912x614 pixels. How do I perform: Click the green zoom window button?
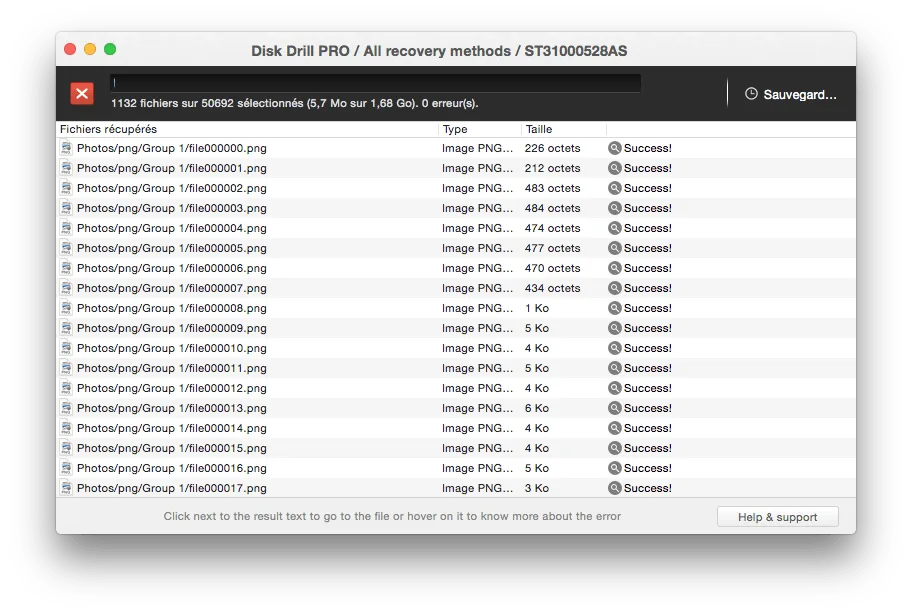[x=110, y=49]
